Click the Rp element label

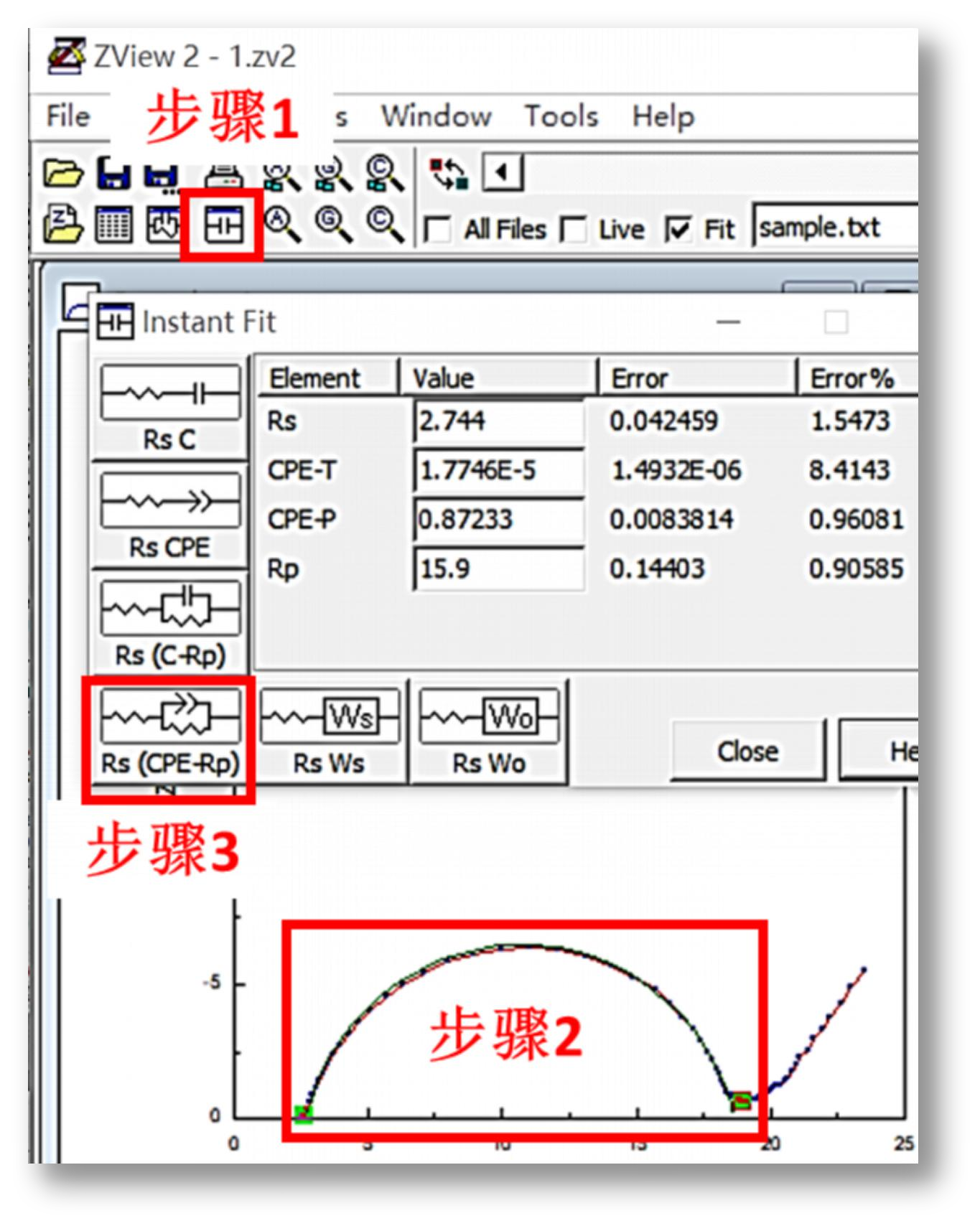point(283,569)
